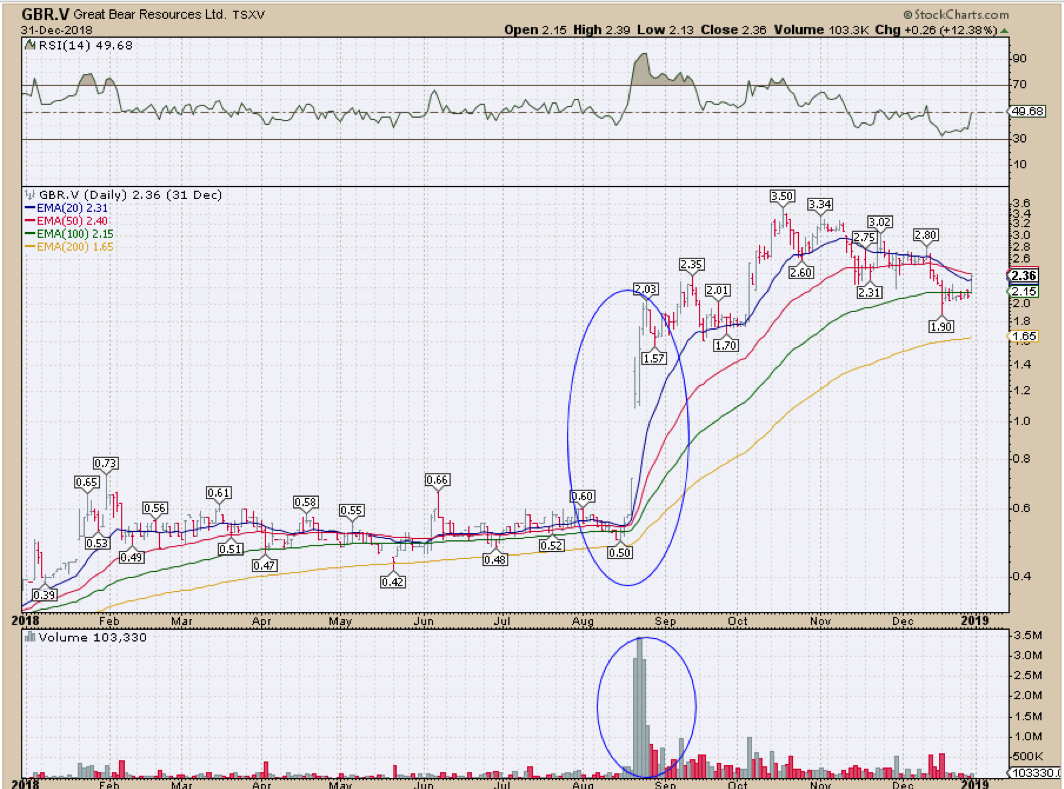Click the Chg +0.26 (+12.38%) value

click(936, 30)
